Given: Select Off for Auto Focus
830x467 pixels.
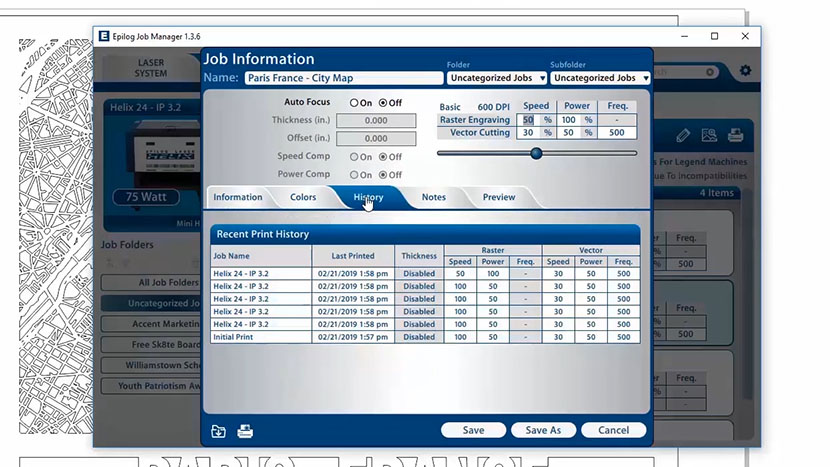Looking at the screenshot, I should click(383, 103).
